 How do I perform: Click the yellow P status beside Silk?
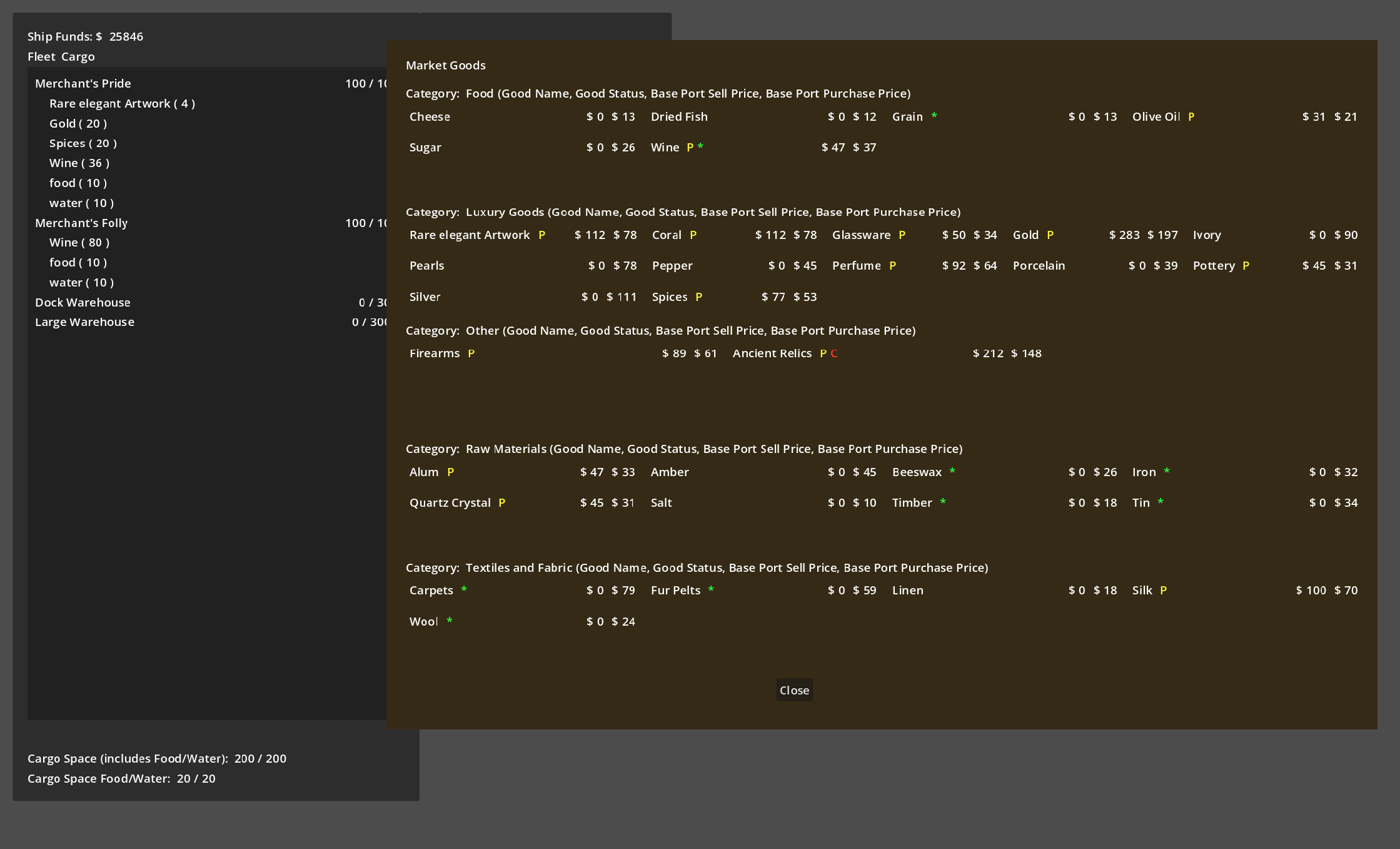[1163, 590]
